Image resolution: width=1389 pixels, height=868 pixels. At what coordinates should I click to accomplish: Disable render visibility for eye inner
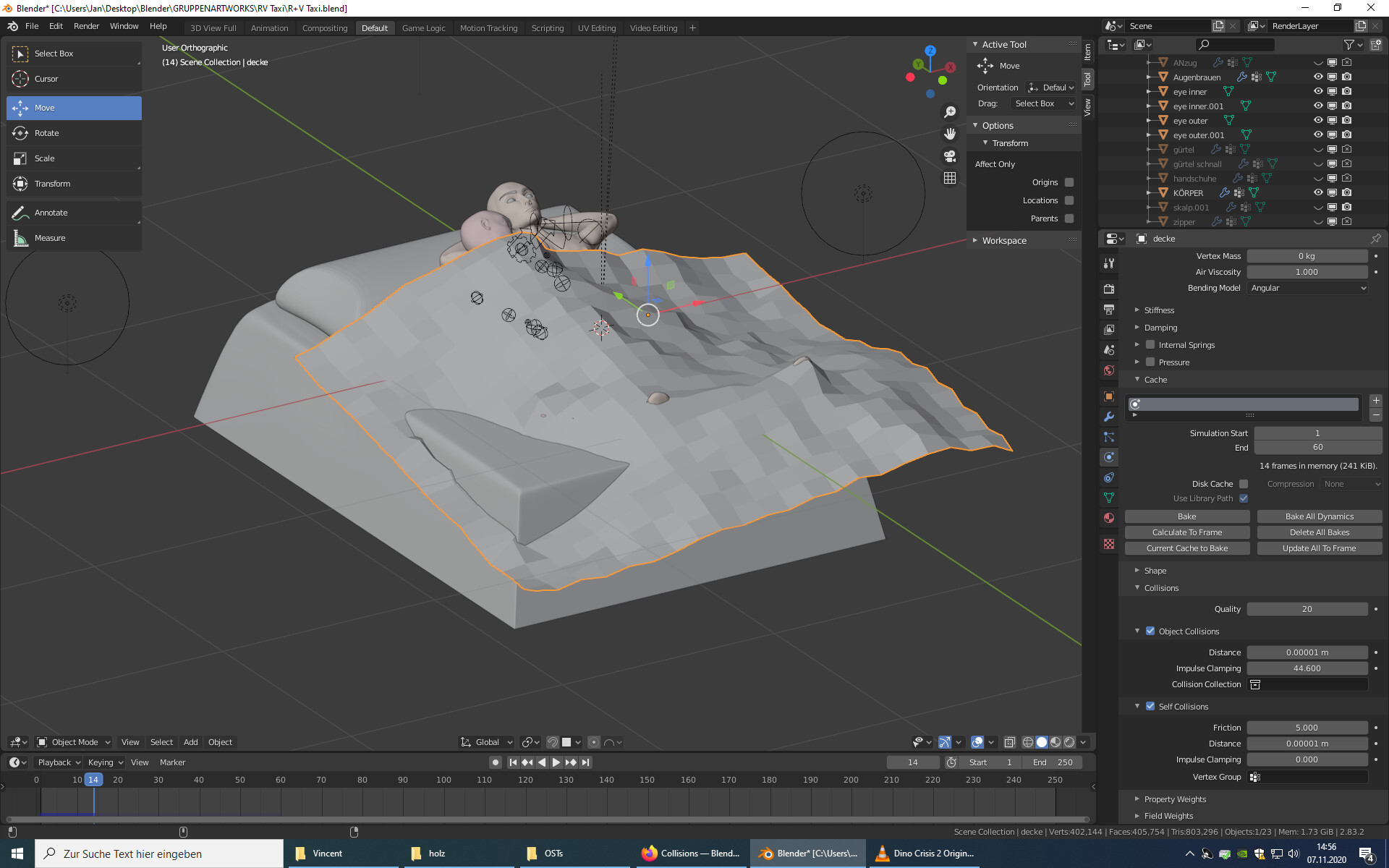pos(1346,91)
